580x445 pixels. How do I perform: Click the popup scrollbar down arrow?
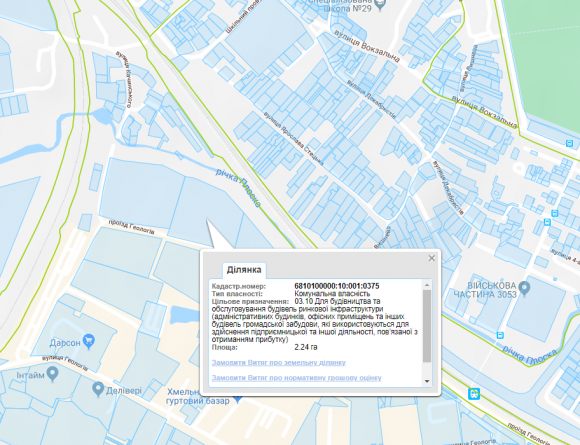coord(427,381)
